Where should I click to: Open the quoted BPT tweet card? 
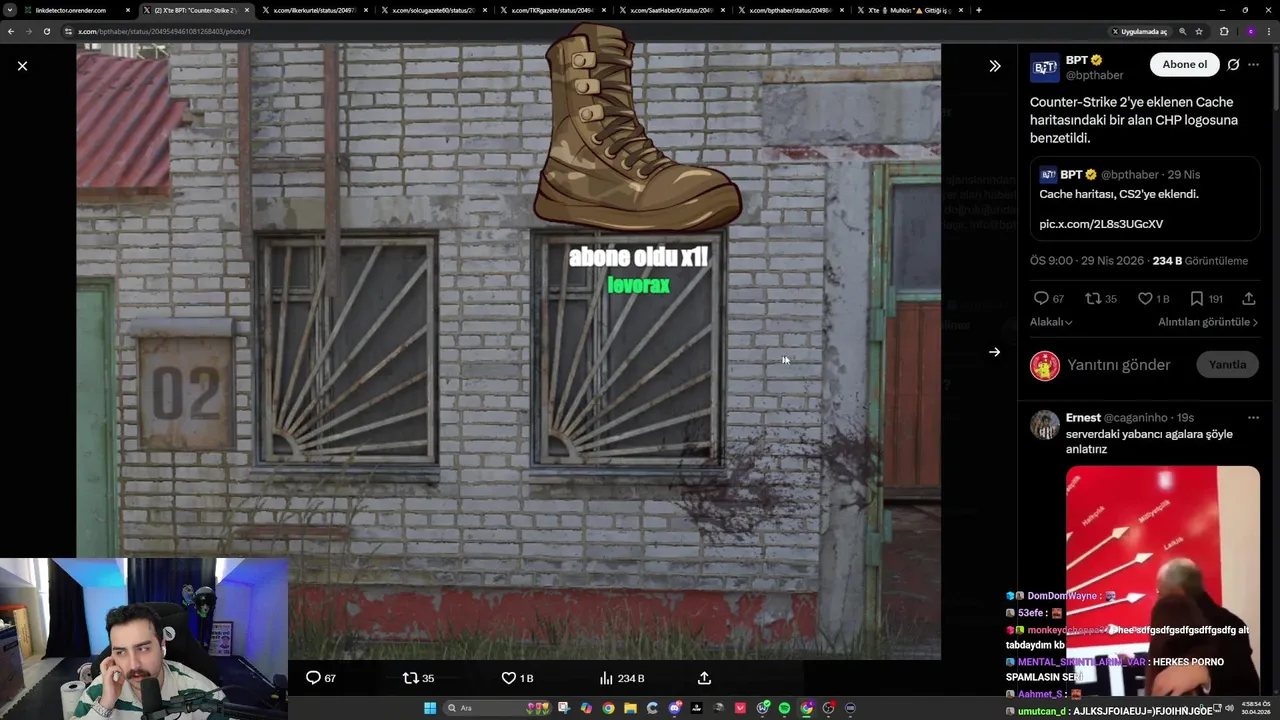[1145, 198]
